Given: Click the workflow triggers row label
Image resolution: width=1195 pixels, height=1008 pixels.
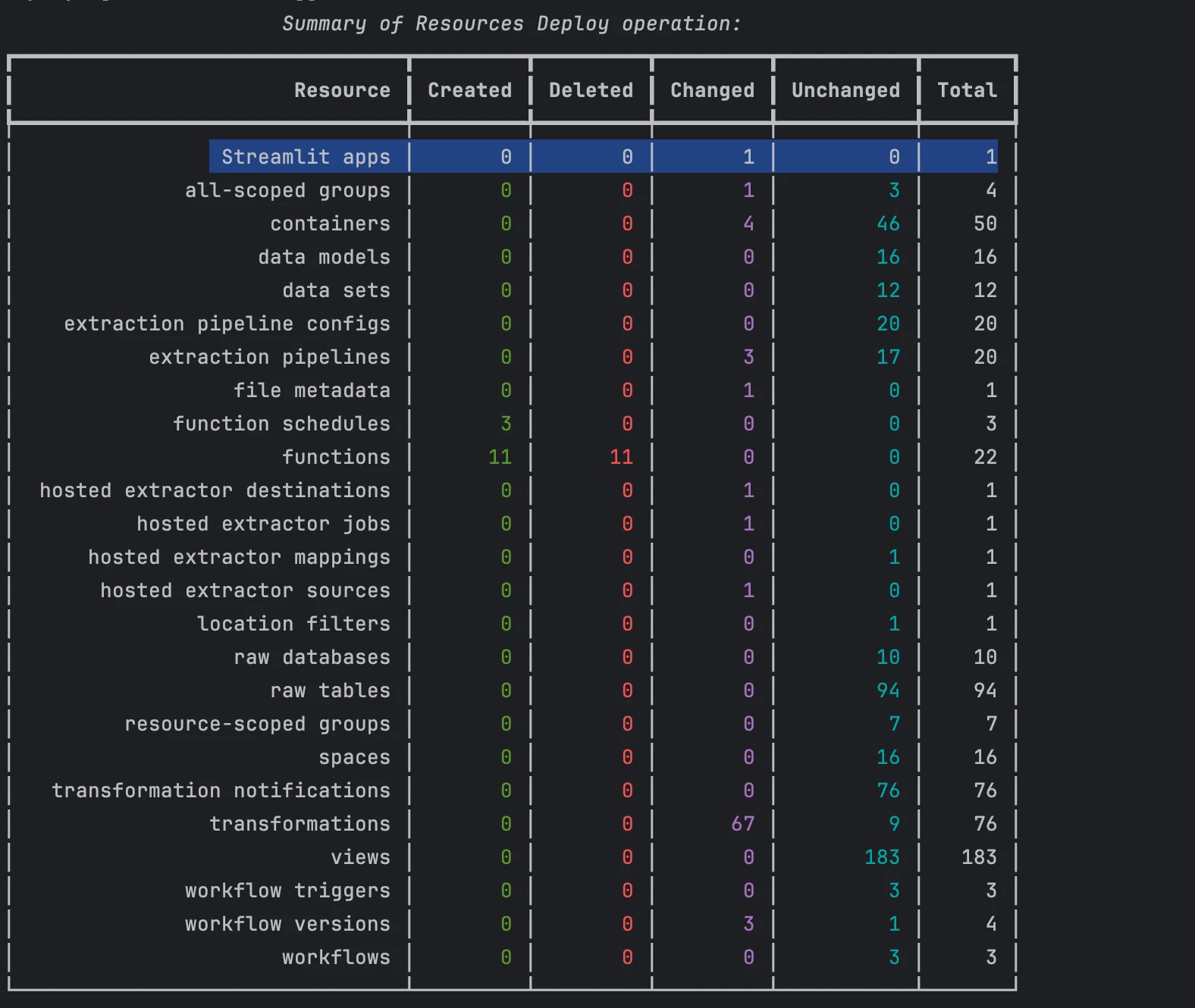Looking at the screenshot, I should (x=287, y=891).
